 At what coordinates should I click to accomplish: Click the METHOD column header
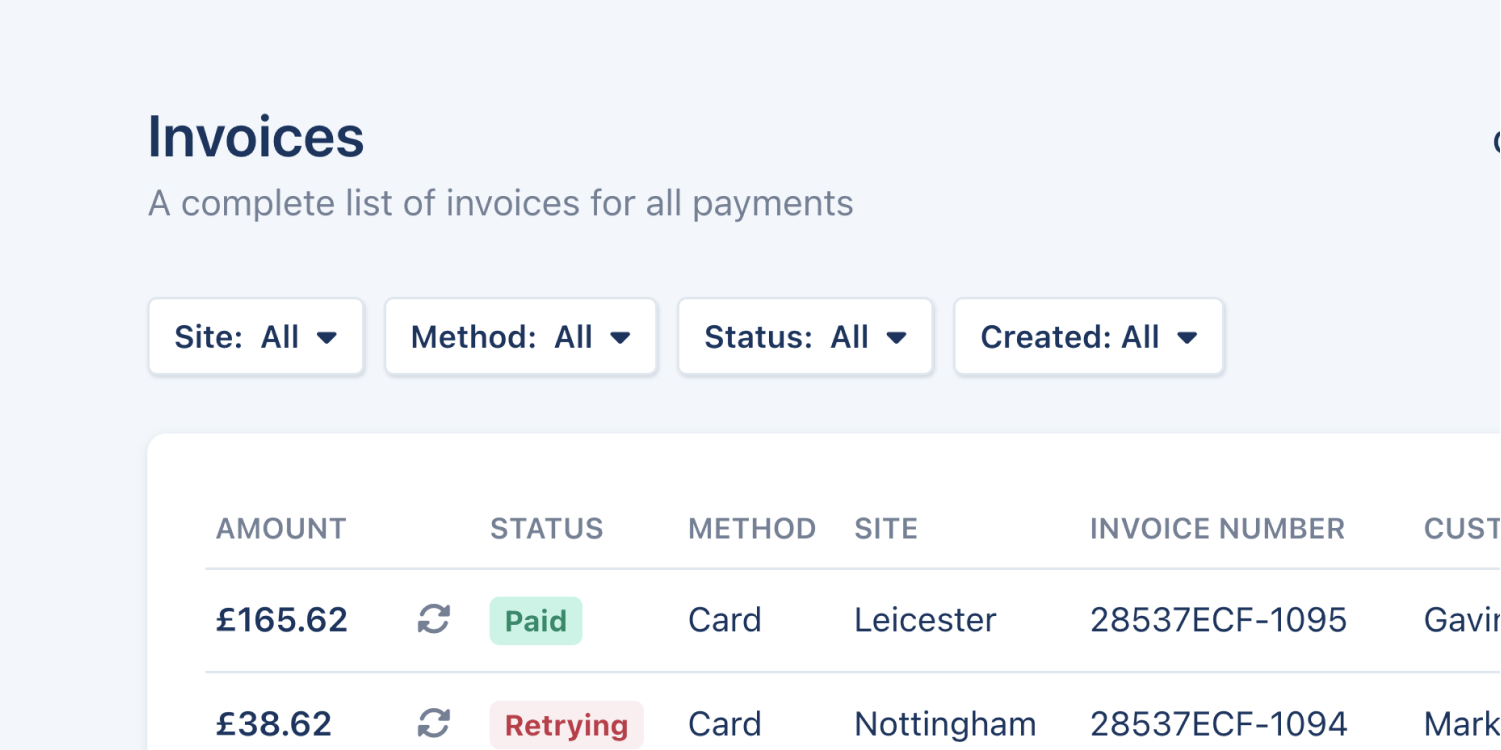tap(752, 528)
